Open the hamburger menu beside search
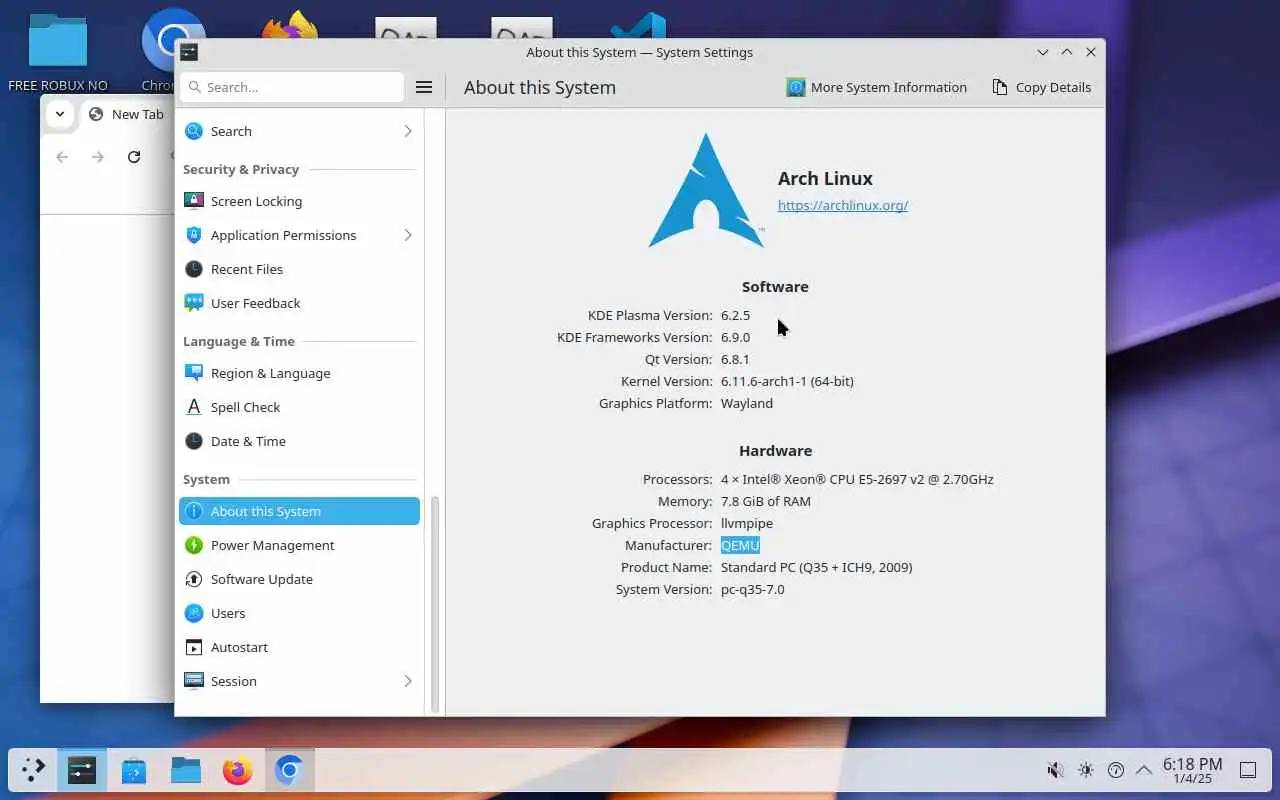This screenshot has width=1280, height=800. point(424,87)
